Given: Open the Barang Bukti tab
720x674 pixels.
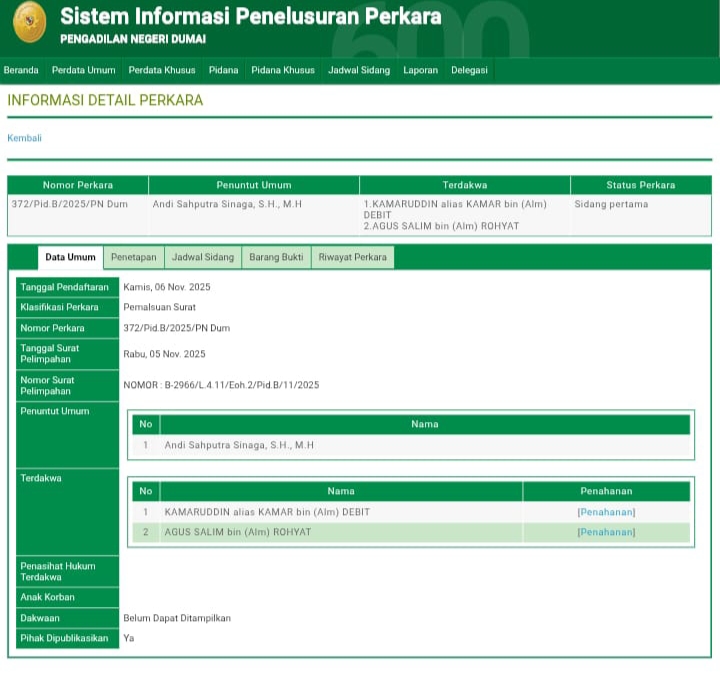Looking at the screenshot, I should click(x=276, y=257).
